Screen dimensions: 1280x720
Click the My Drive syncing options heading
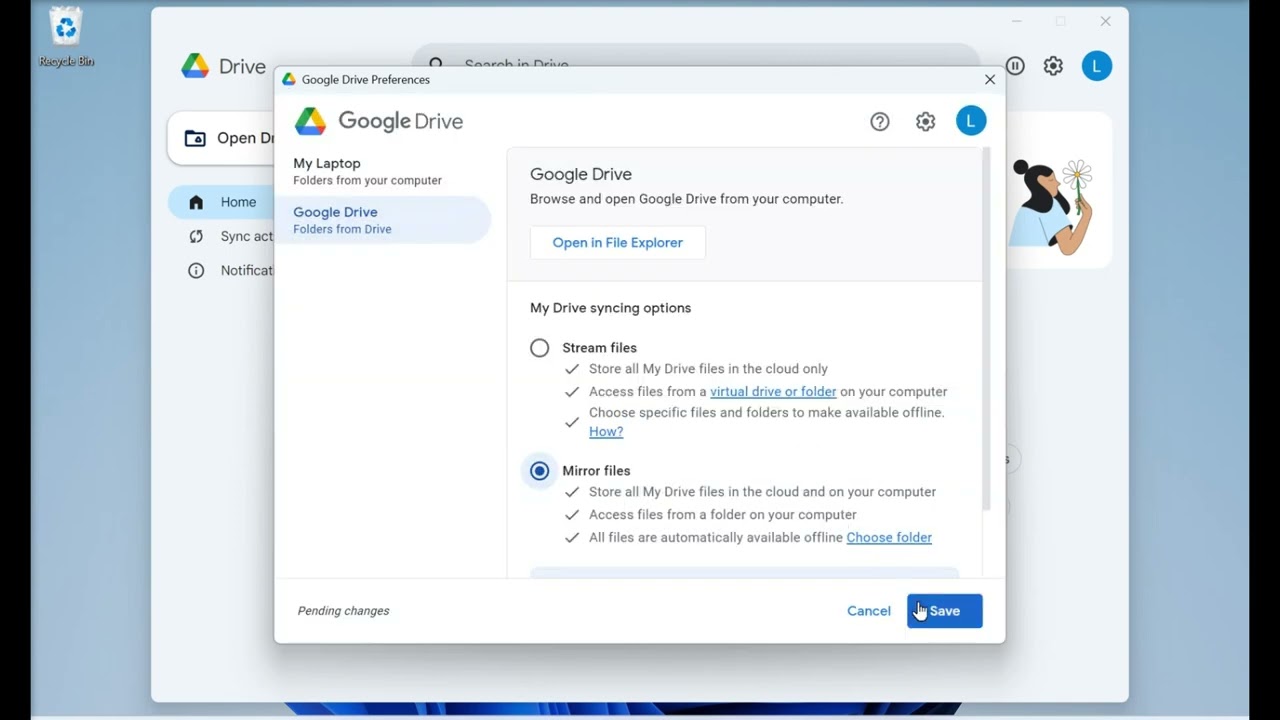coord(610,308)
